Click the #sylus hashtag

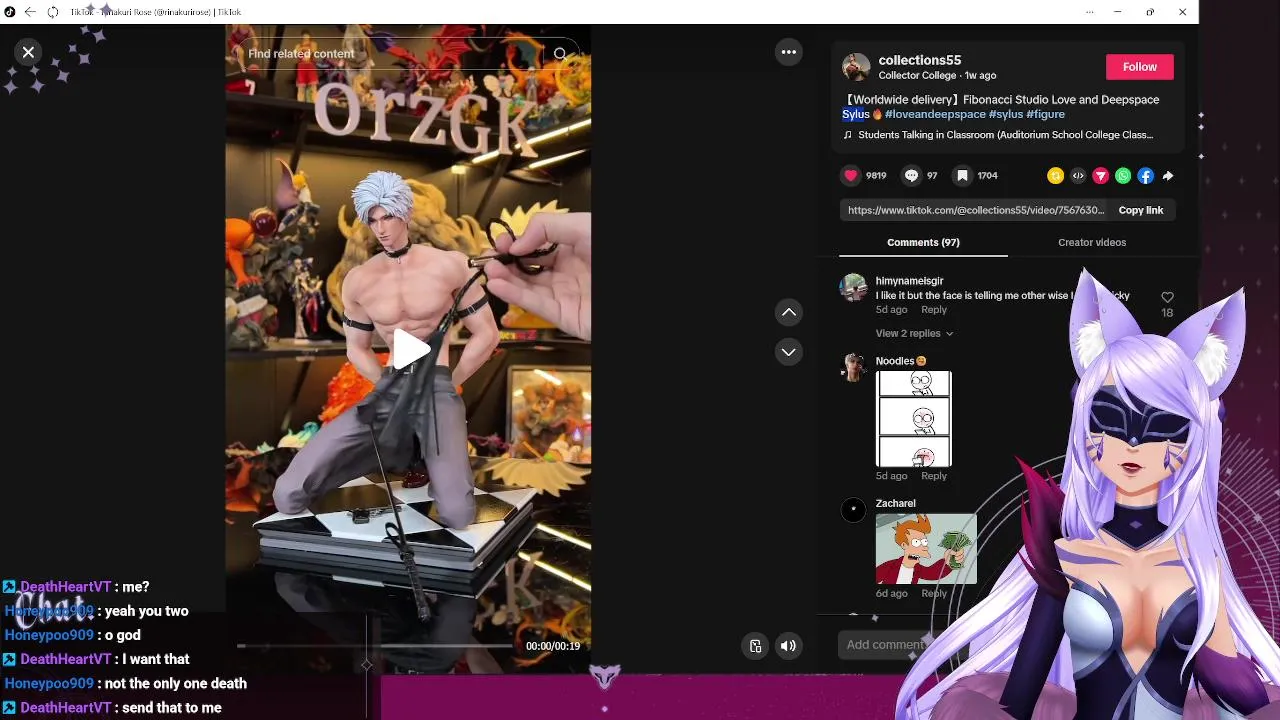[x=1006, y=114]
